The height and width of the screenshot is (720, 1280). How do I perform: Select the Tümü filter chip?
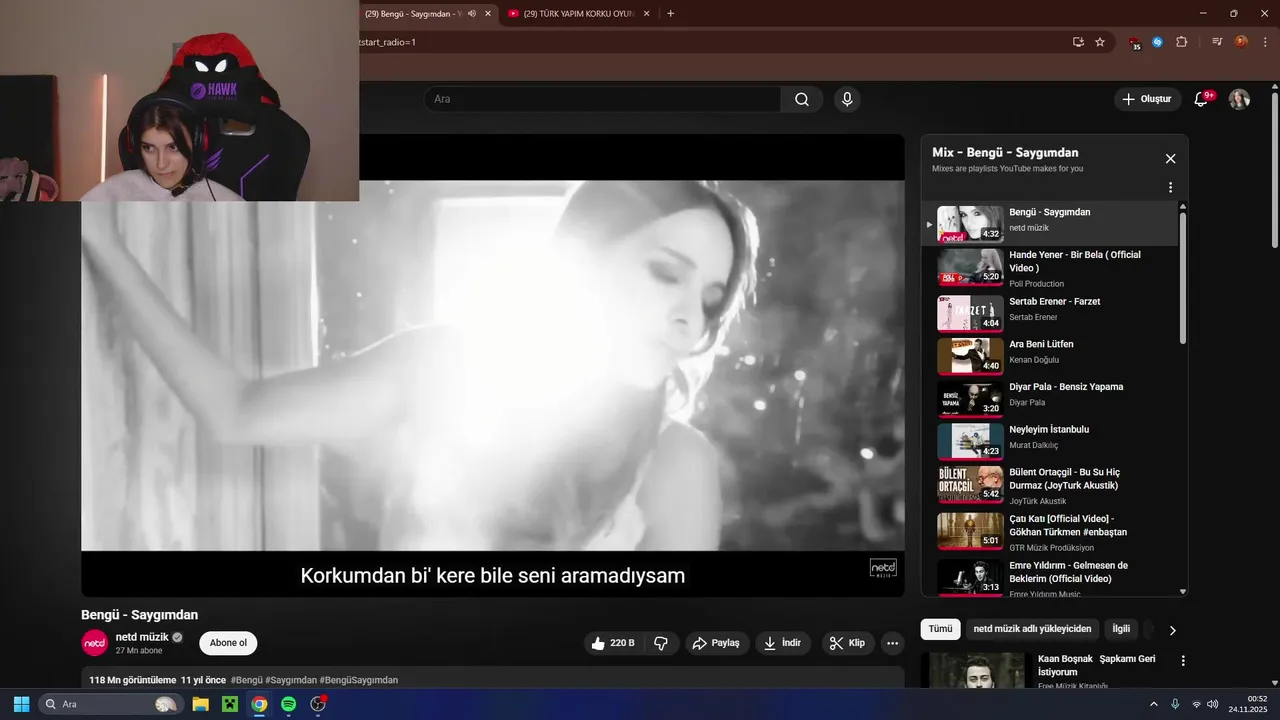click(x=940, y=629)
